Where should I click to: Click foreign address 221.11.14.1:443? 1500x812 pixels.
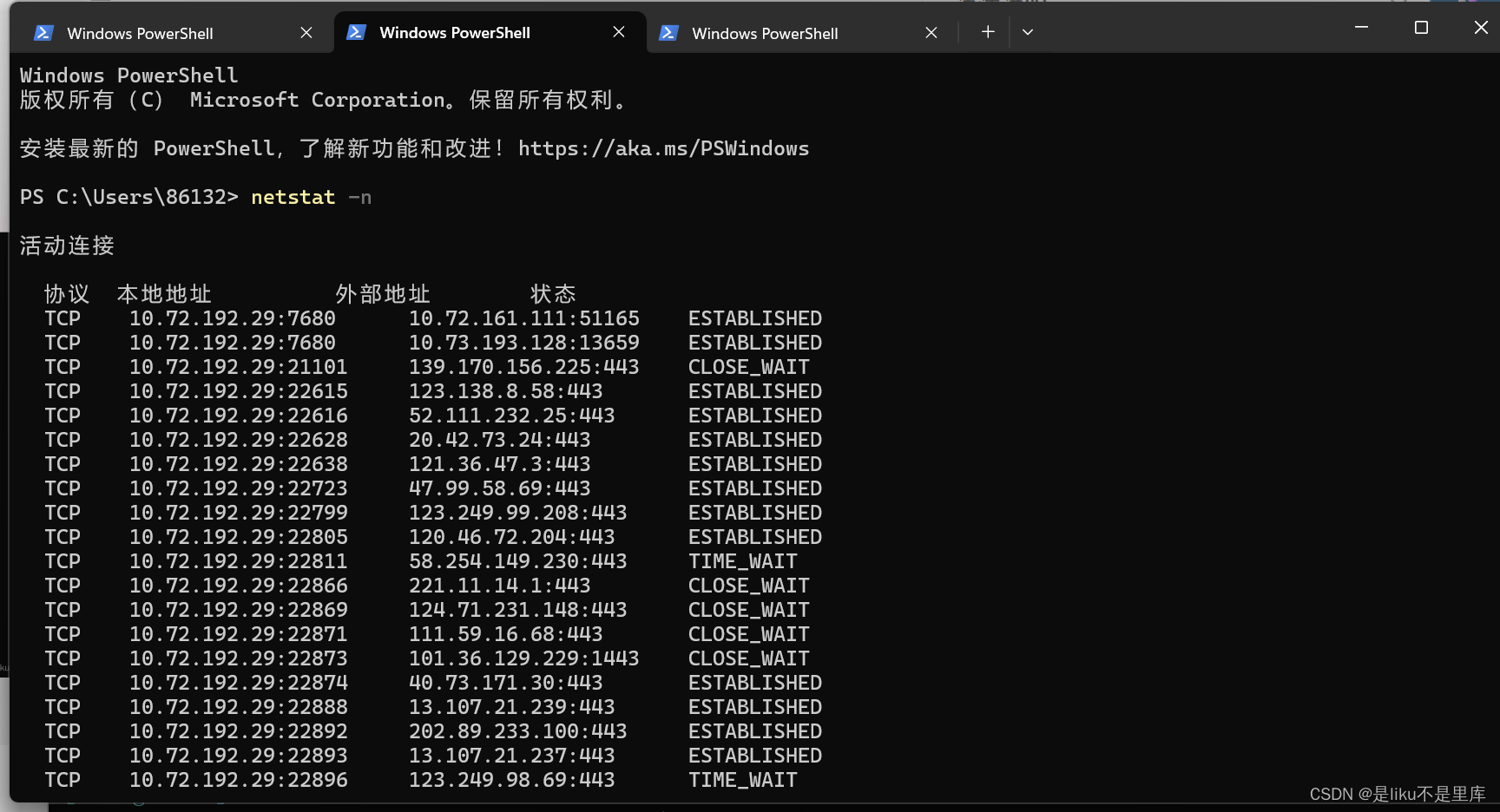500,586
